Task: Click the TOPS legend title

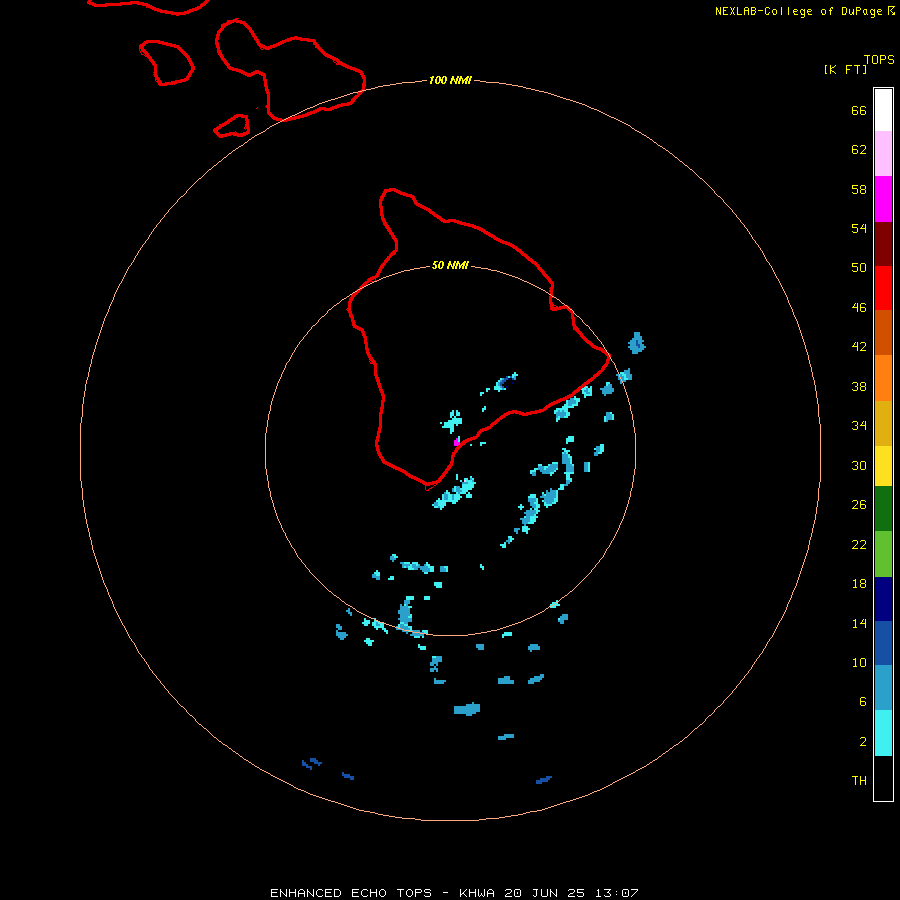Action: point(879,60)
